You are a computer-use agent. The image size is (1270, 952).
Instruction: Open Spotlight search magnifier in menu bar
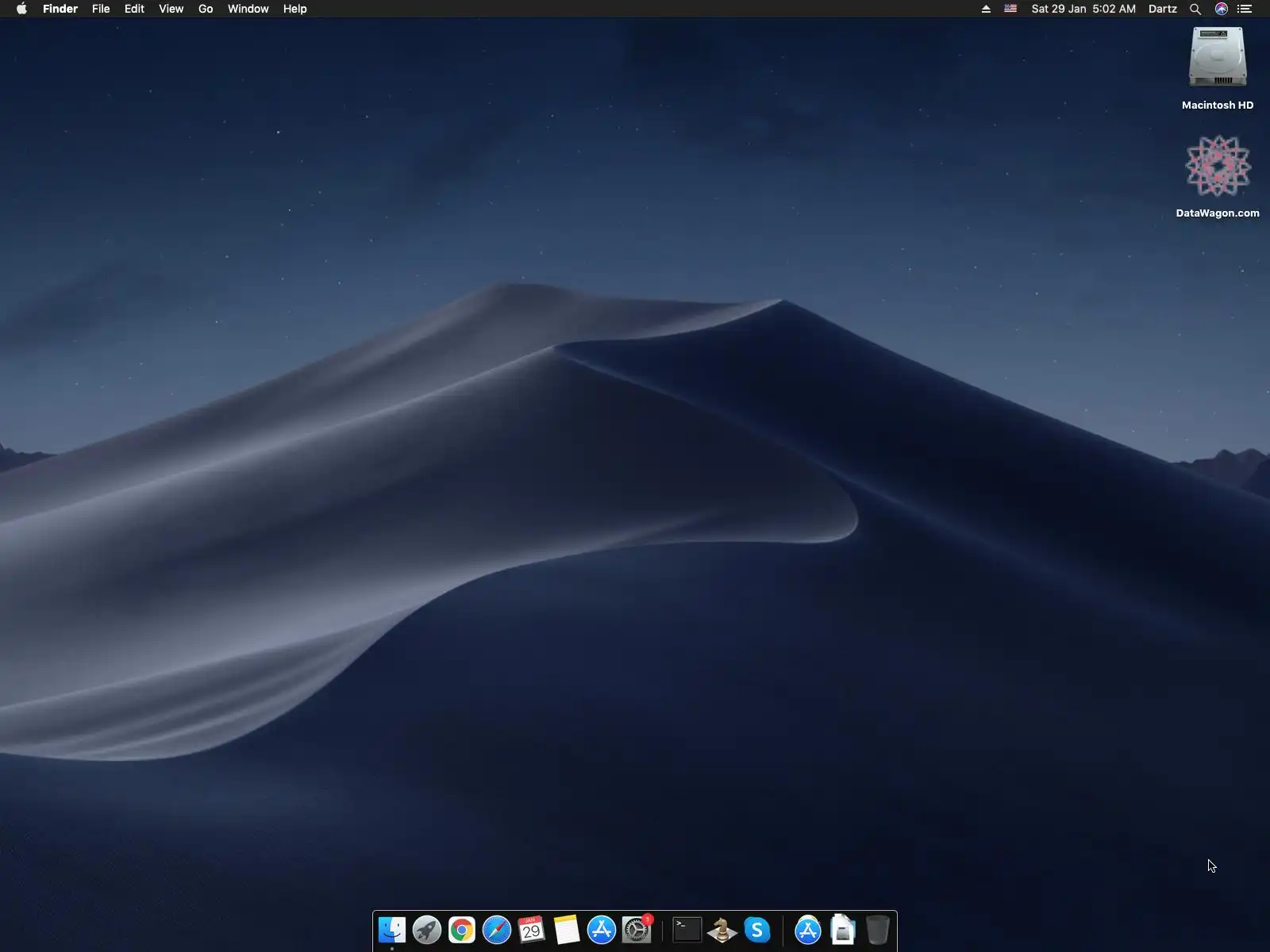(1195, 9)
